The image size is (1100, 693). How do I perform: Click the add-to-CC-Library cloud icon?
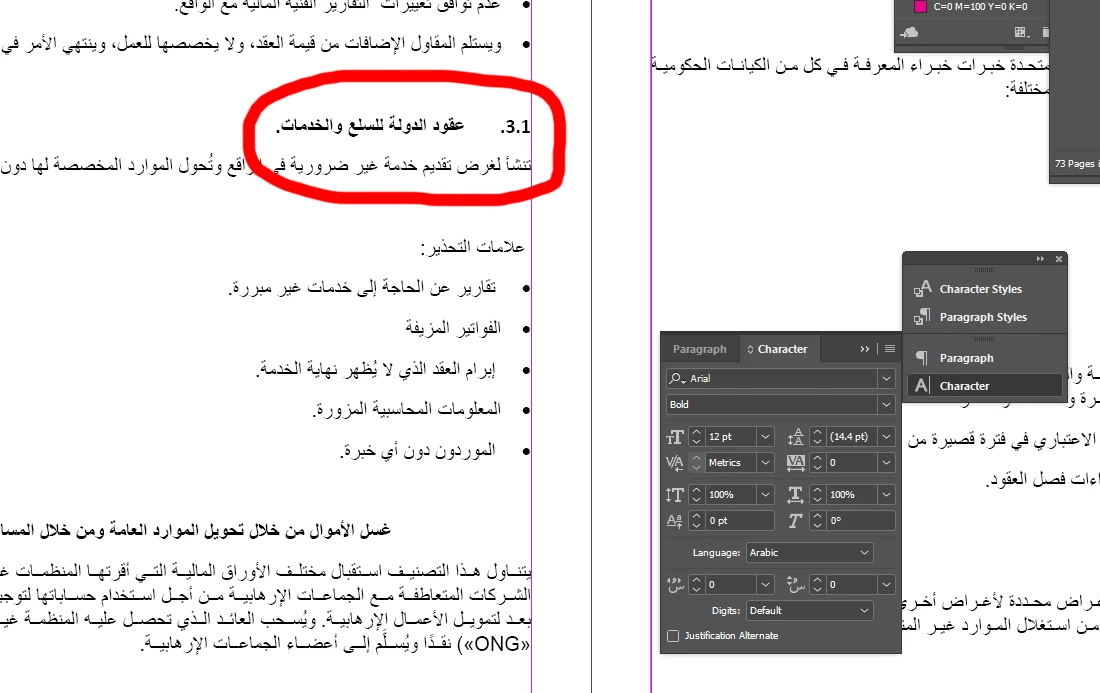(x=909, y=32)
